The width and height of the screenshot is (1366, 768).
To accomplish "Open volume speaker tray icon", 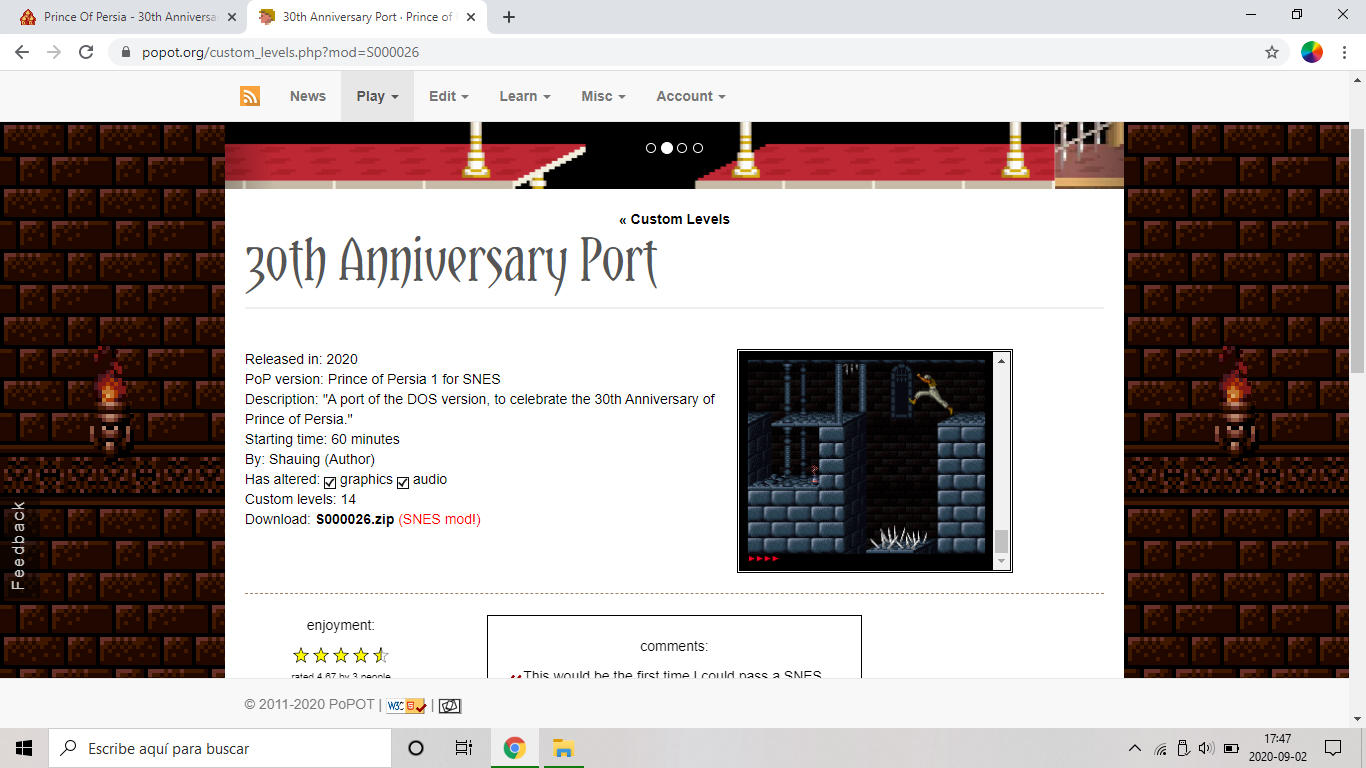I will pos(1206,748).
